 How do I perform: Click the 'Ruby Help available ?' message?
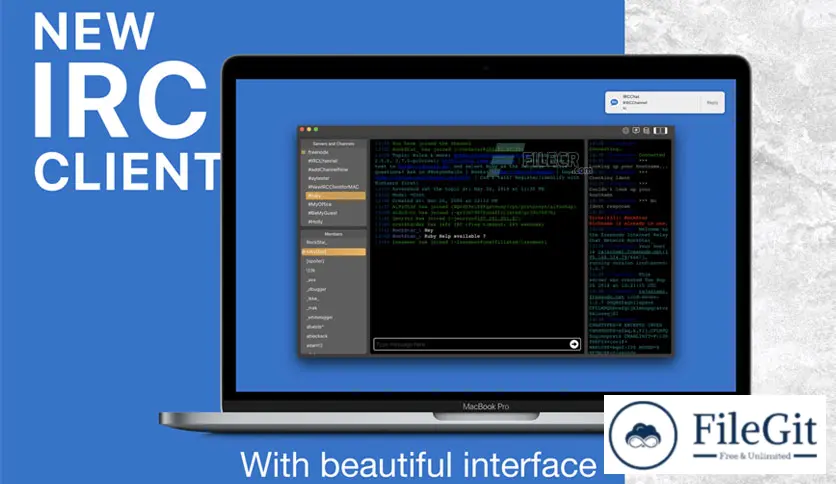[455, 236]
